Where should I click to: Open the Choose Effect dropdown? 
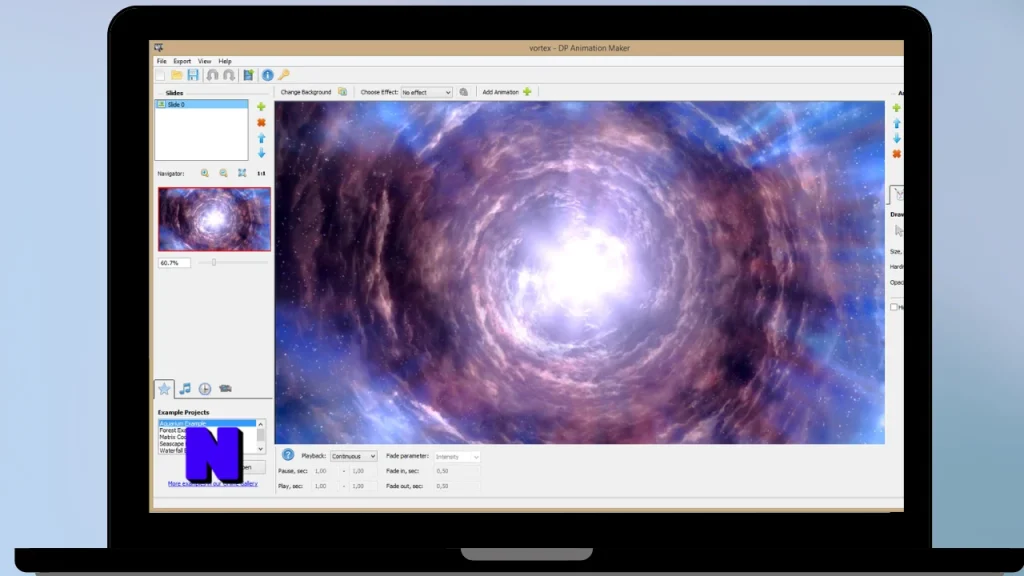point(426,93)
